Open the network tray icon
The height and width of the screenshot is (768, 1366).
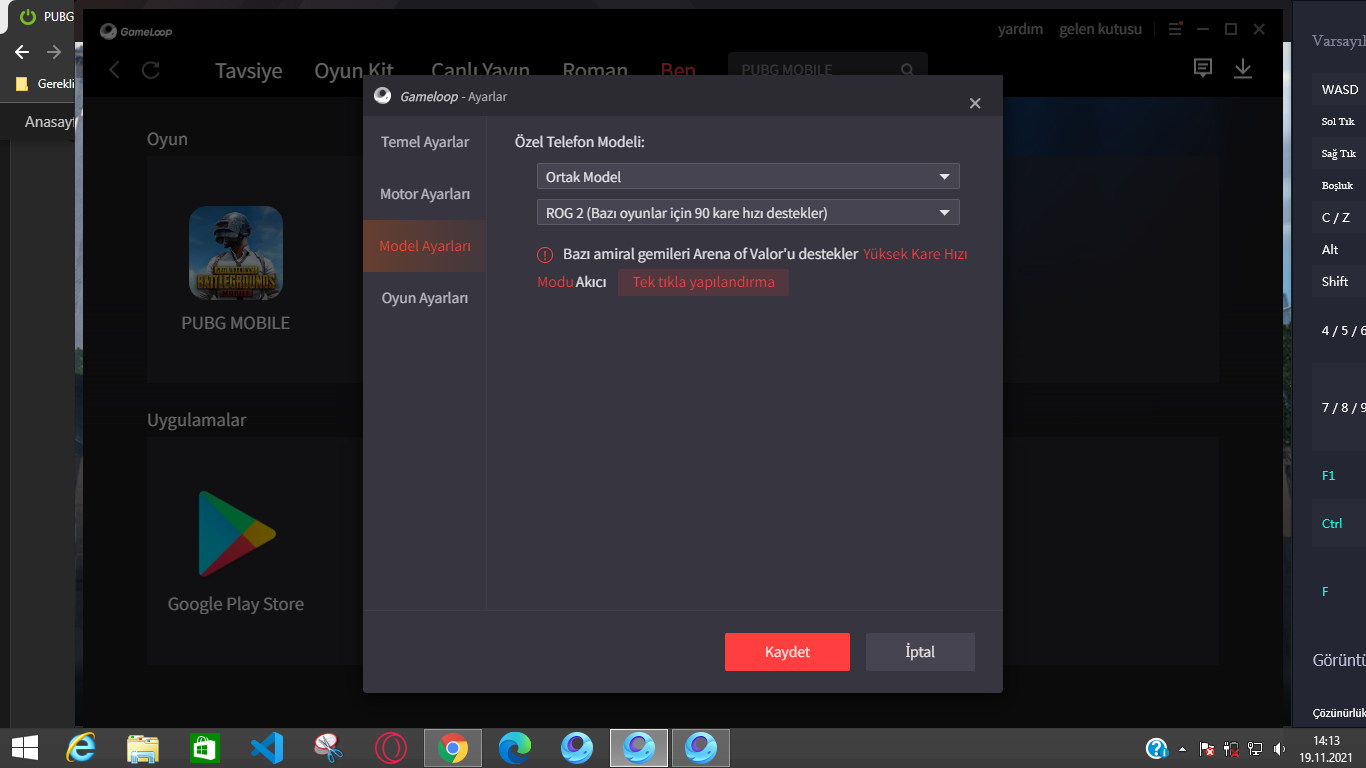[1255, 748]
